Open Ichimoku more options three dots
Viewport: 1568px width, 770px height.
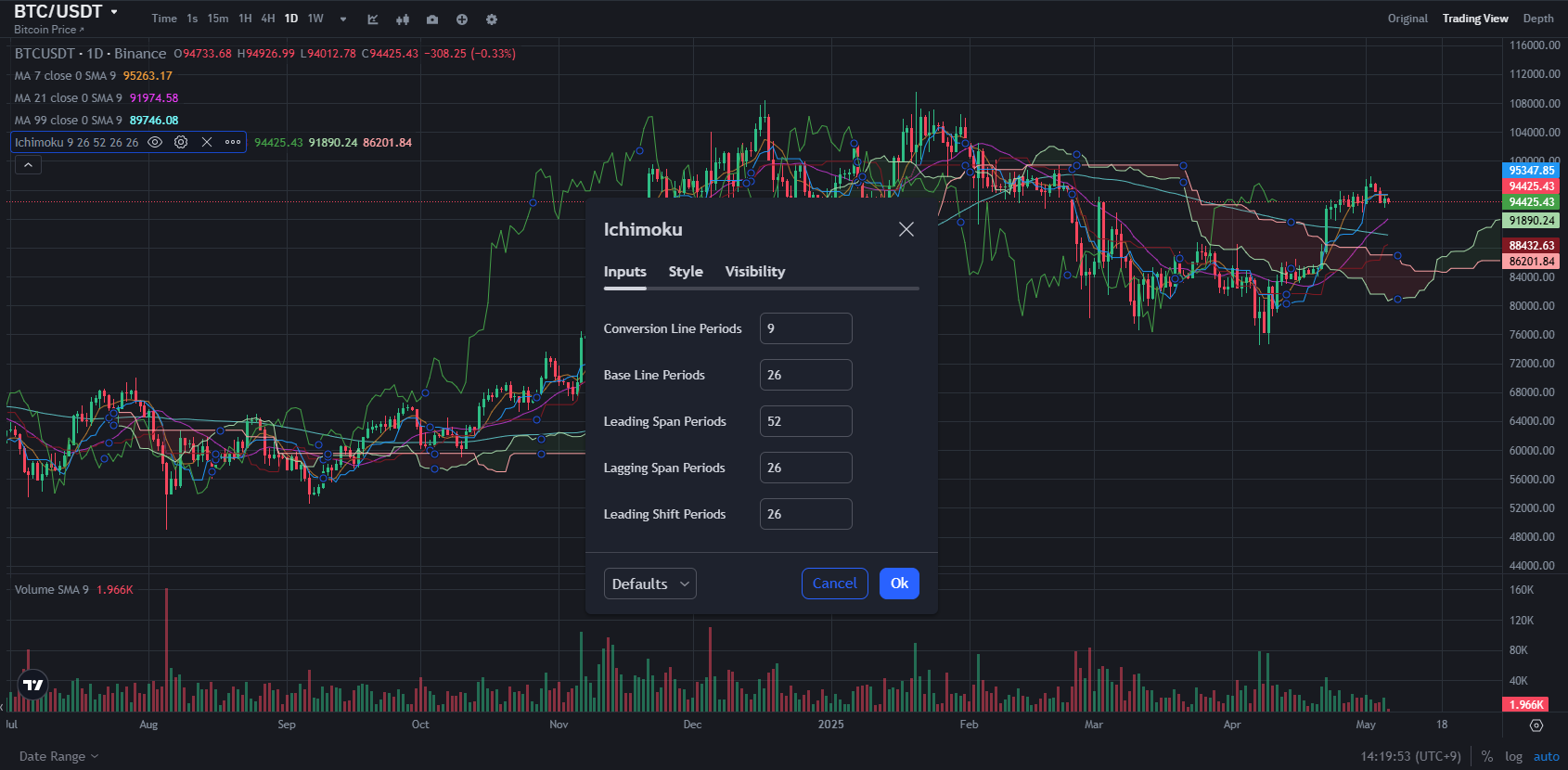(x=233, y=142)
